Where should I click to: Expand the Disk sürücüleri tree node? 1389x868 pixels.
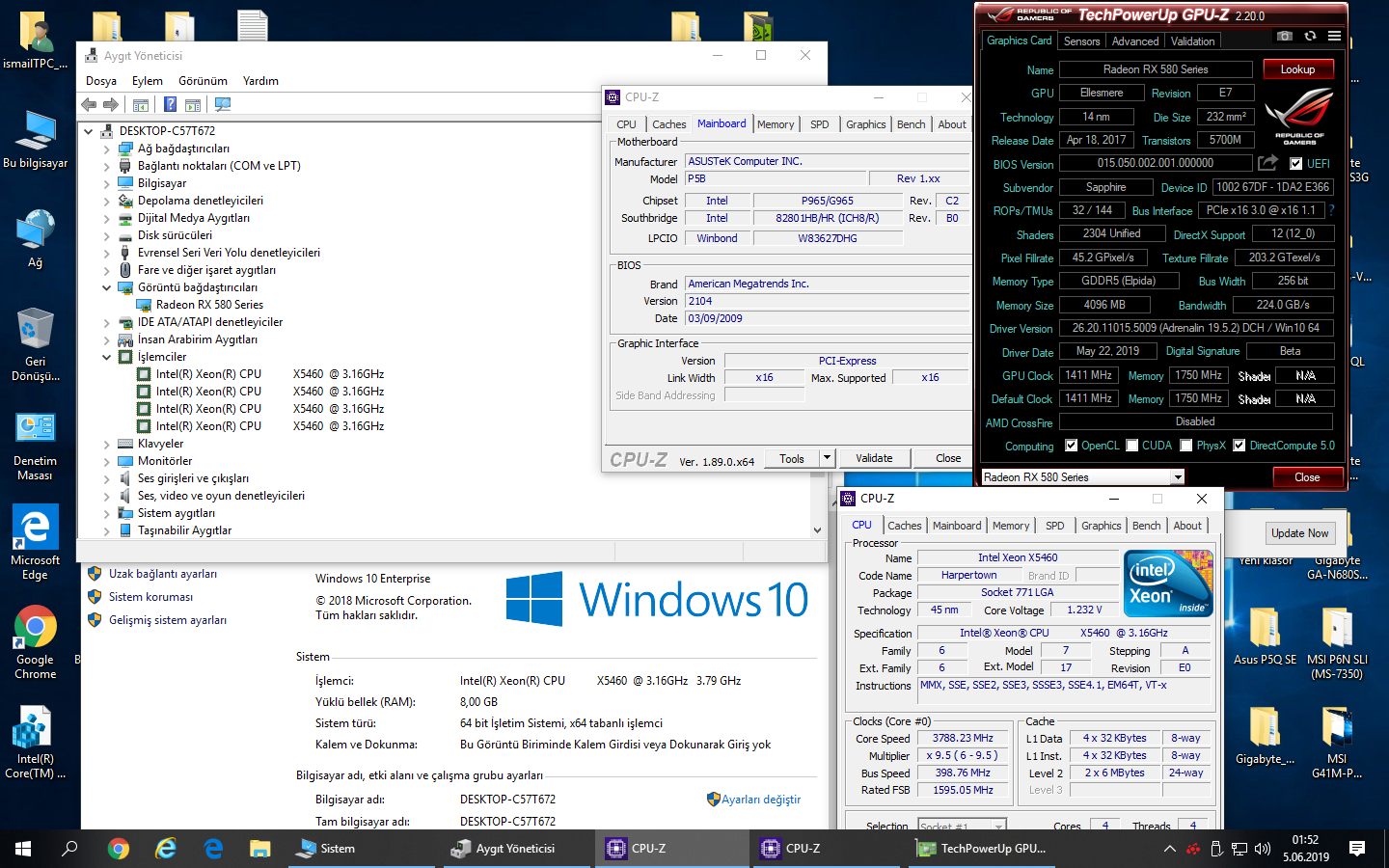[106, 235]
